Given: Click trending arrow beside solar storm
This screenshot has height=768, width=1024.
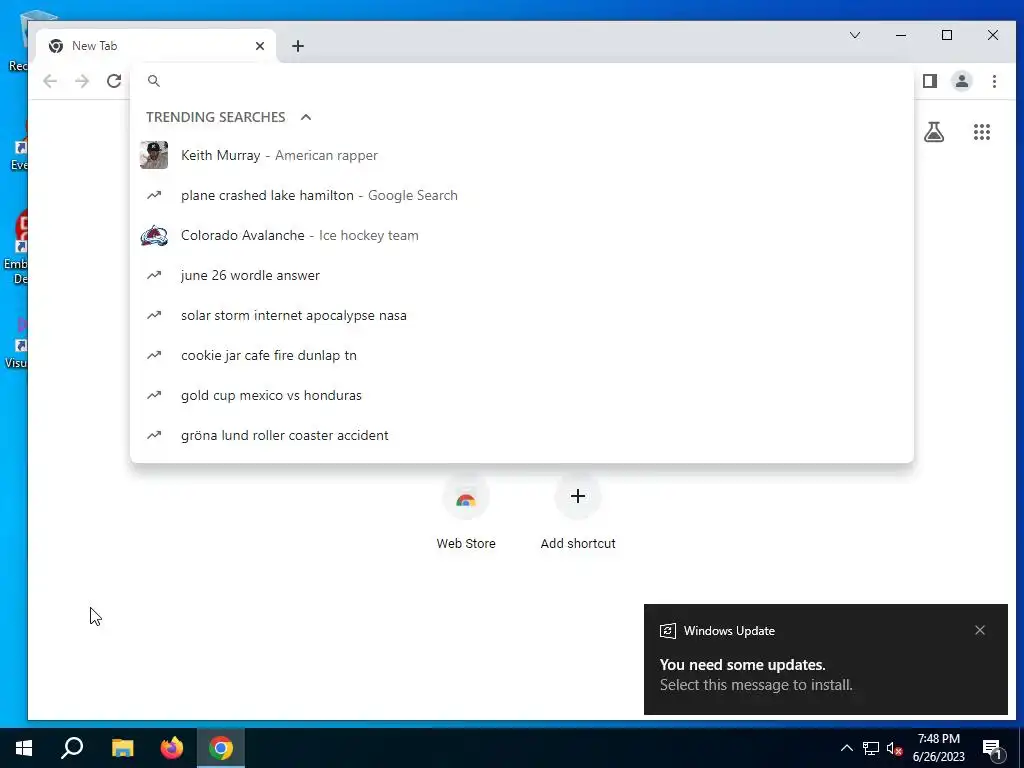Looking at the screenshot, I should (154, 315).
